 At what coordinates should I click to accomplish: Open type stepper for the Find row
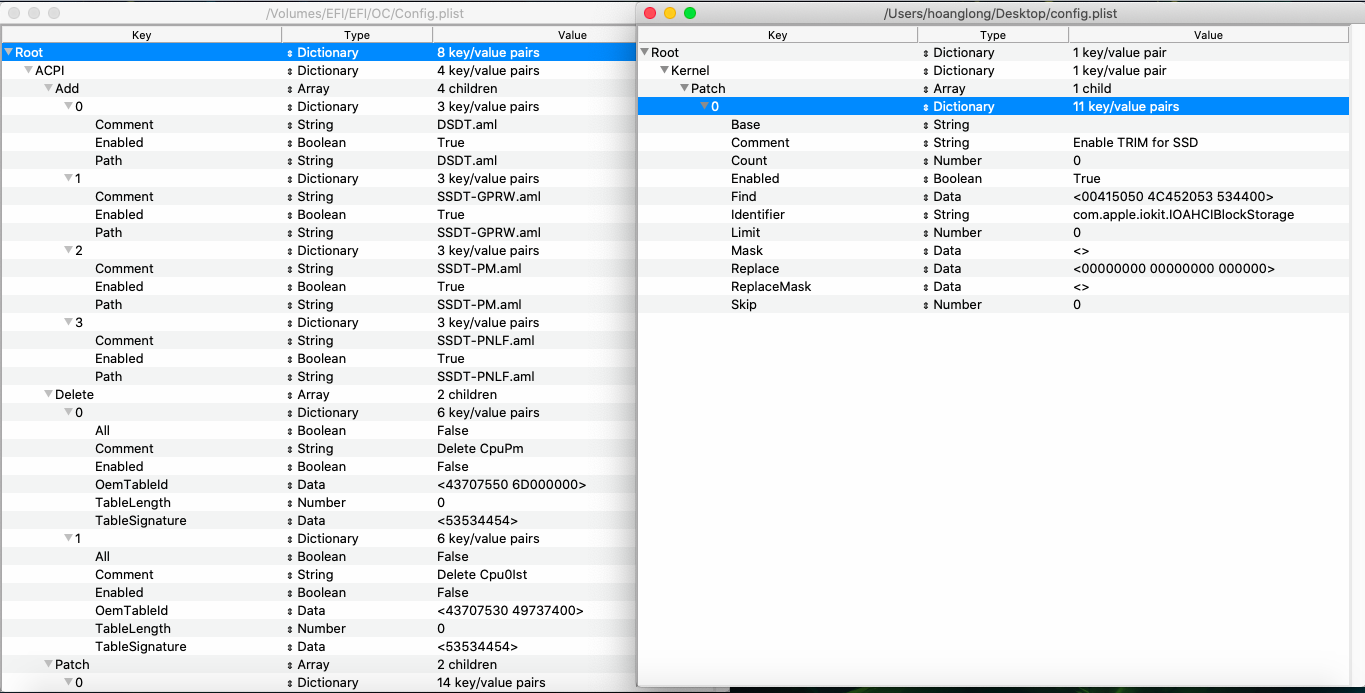tap(926, 197)
